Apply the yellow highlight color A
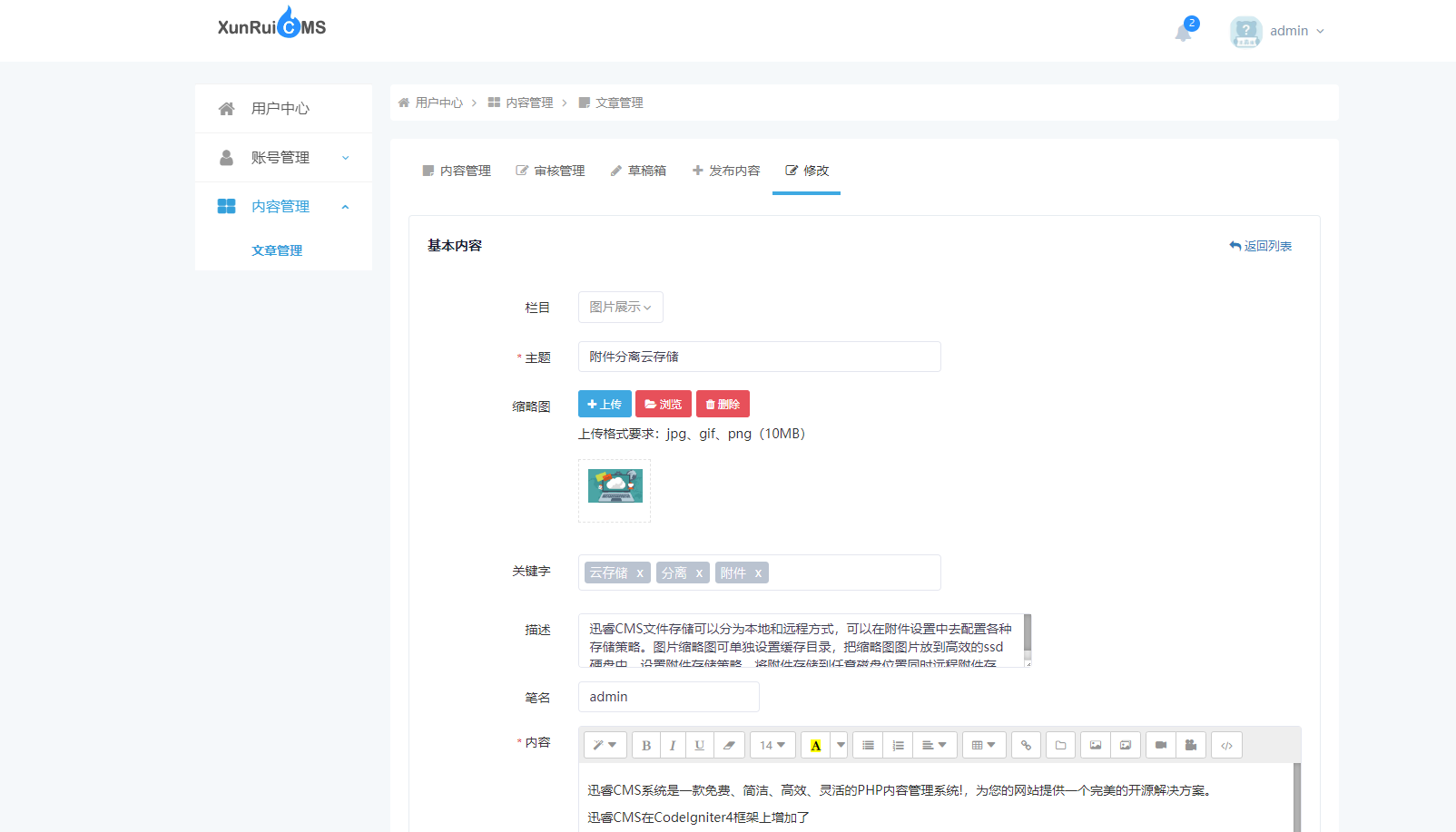1456x832 pixels. tap(815, 745)
